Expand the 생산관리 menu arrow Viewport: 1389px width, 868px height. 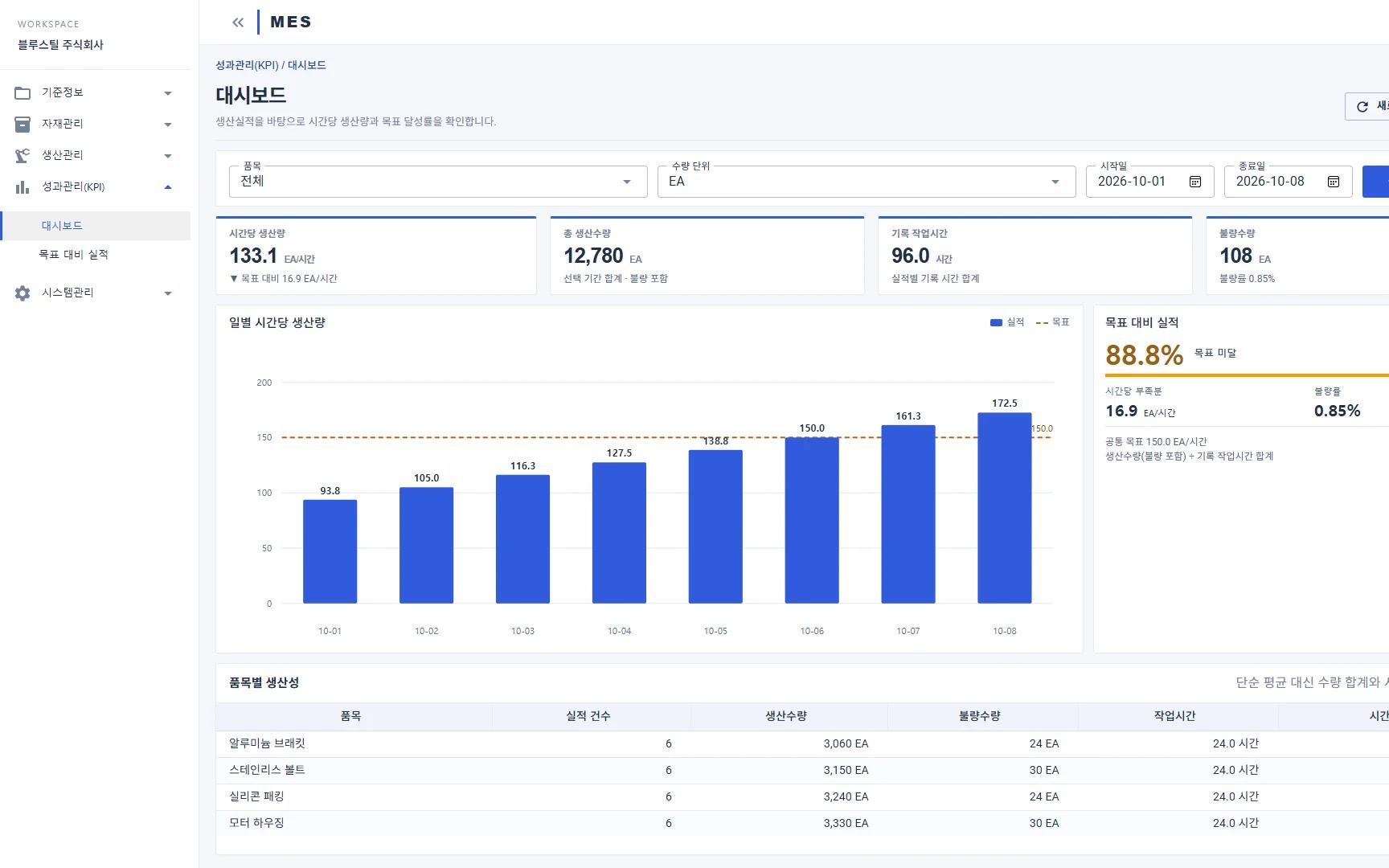tap(168, 156)
